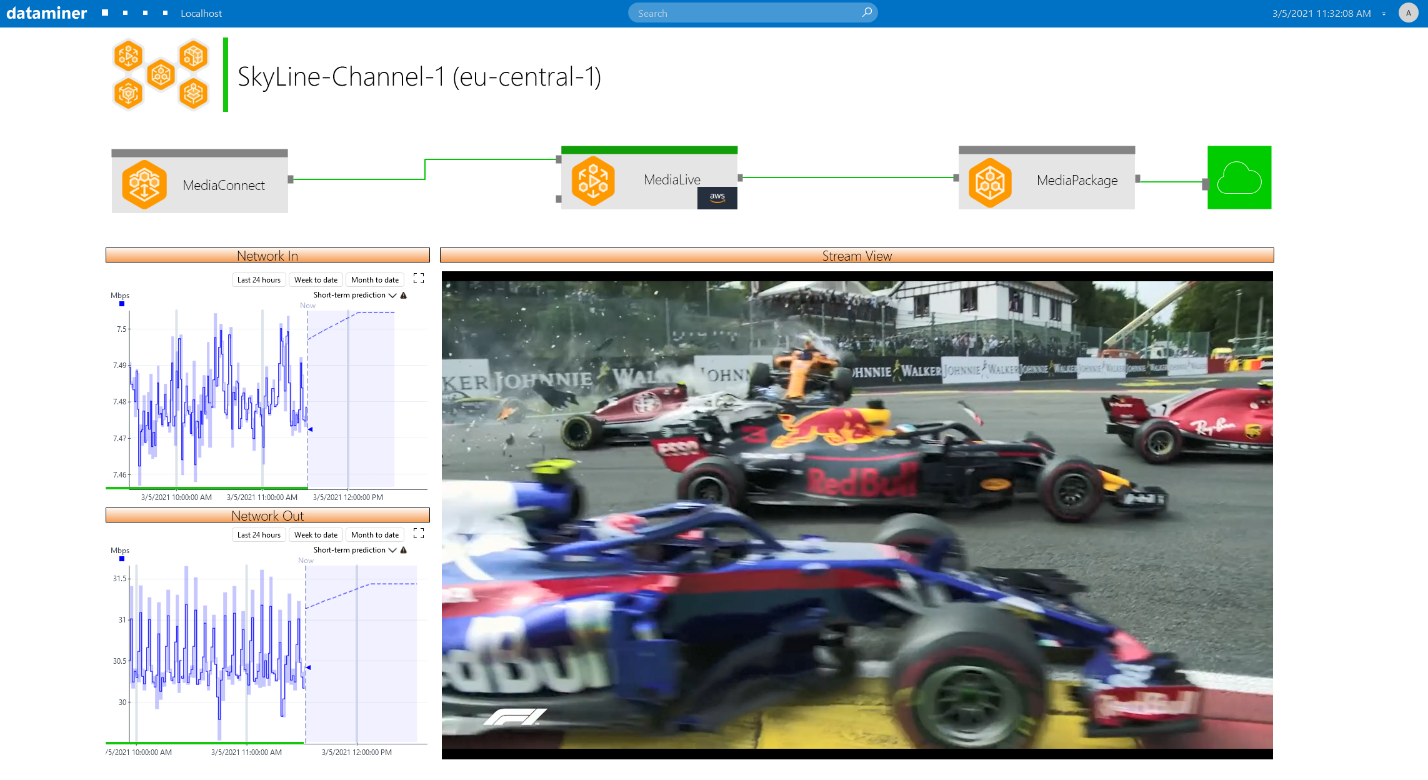
Task: Click the MediaConnect label
Action: [224, 185]
